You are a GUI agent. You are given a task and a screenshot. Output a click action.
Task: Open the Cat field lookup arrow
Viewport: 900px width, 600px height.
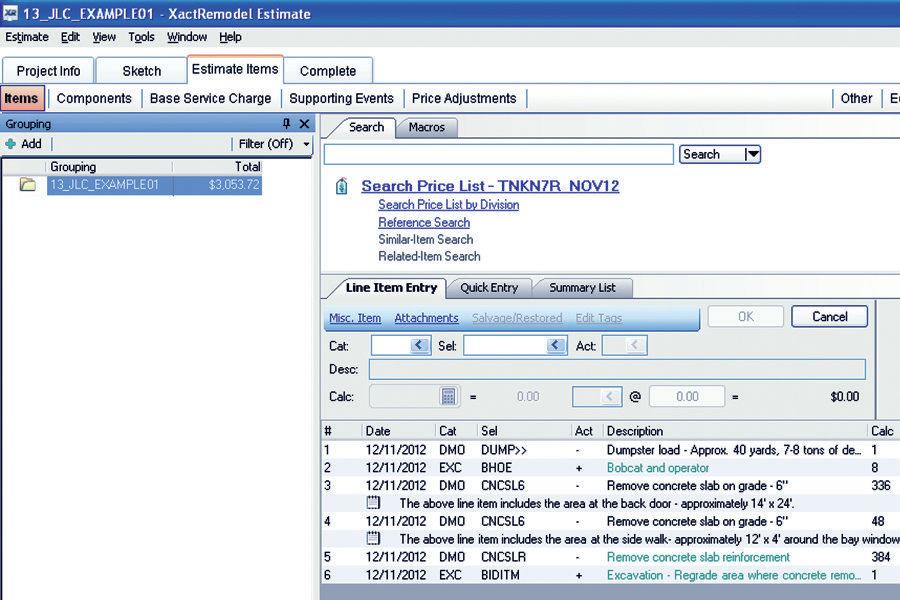point(420,345)
